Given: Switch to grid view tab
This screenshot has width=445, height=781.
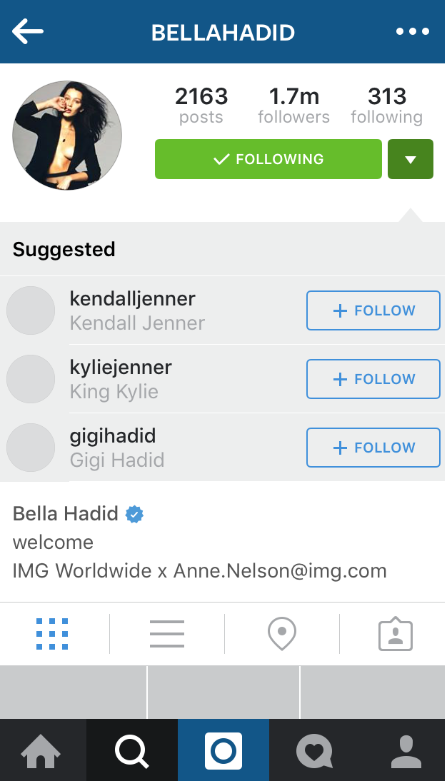Looking at the screenshot, I should point(52,634).
